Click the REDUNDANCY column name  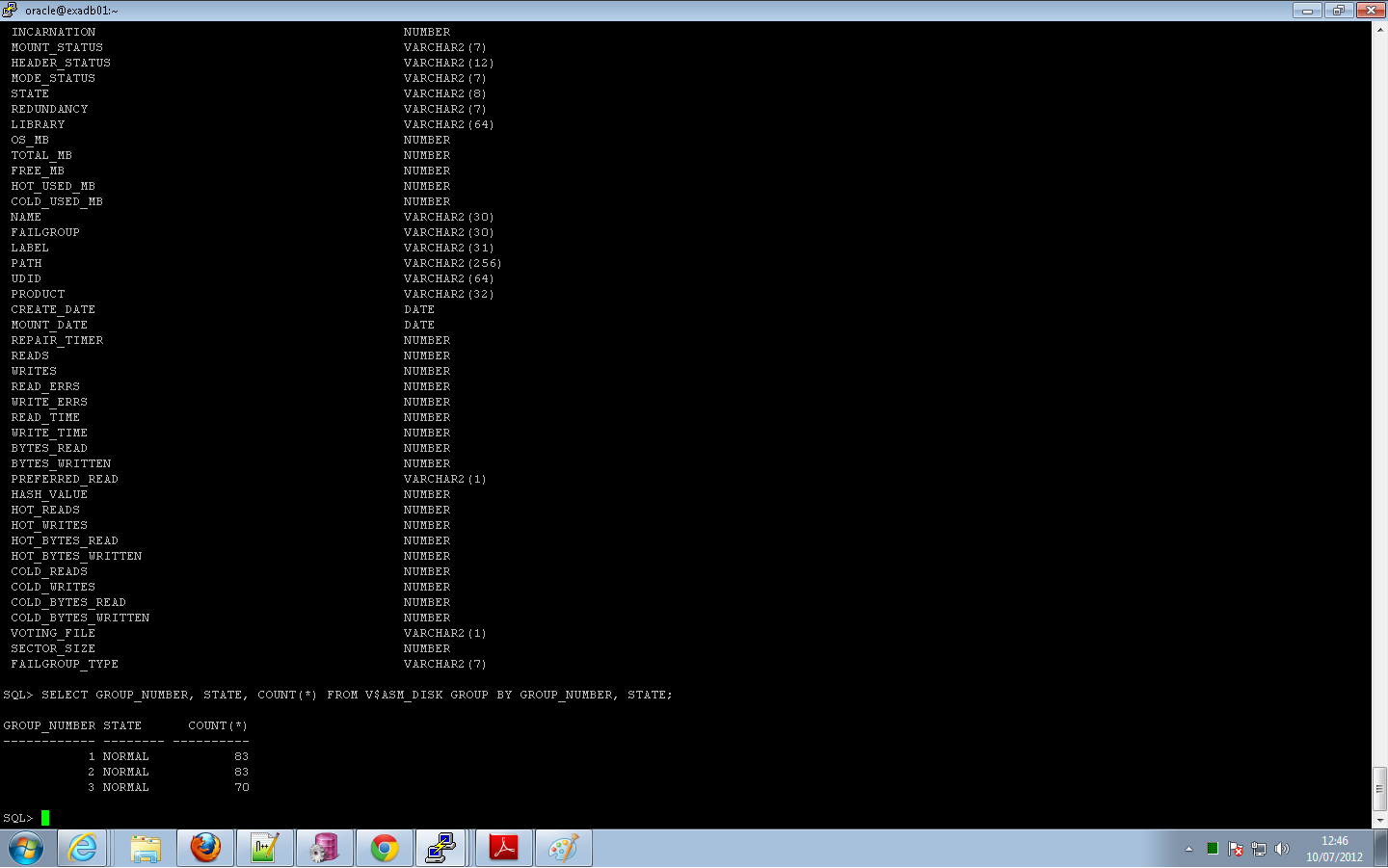coord(49,109)
